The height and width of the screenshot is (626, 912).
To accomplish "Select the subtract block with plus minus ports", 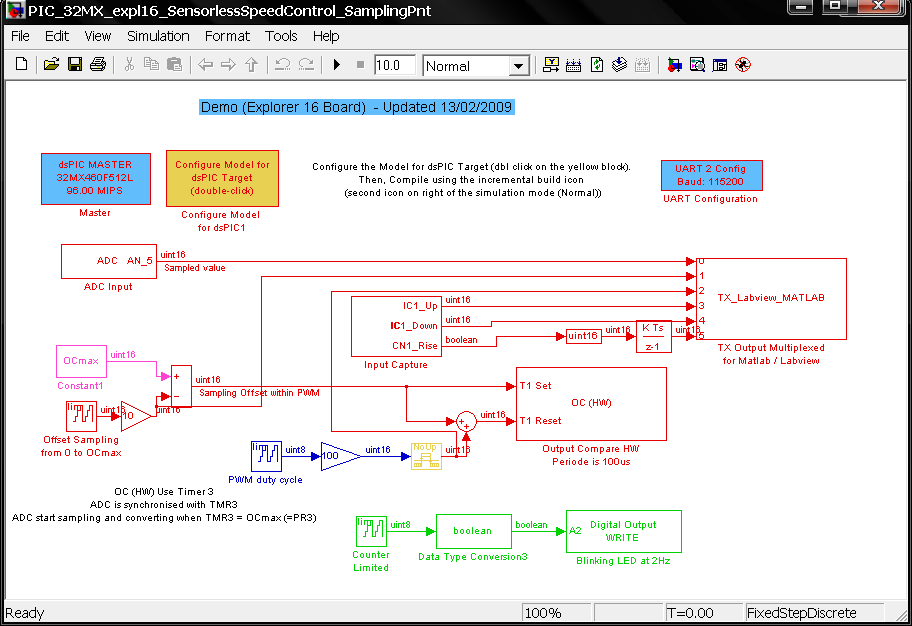I will click(181, 386).
